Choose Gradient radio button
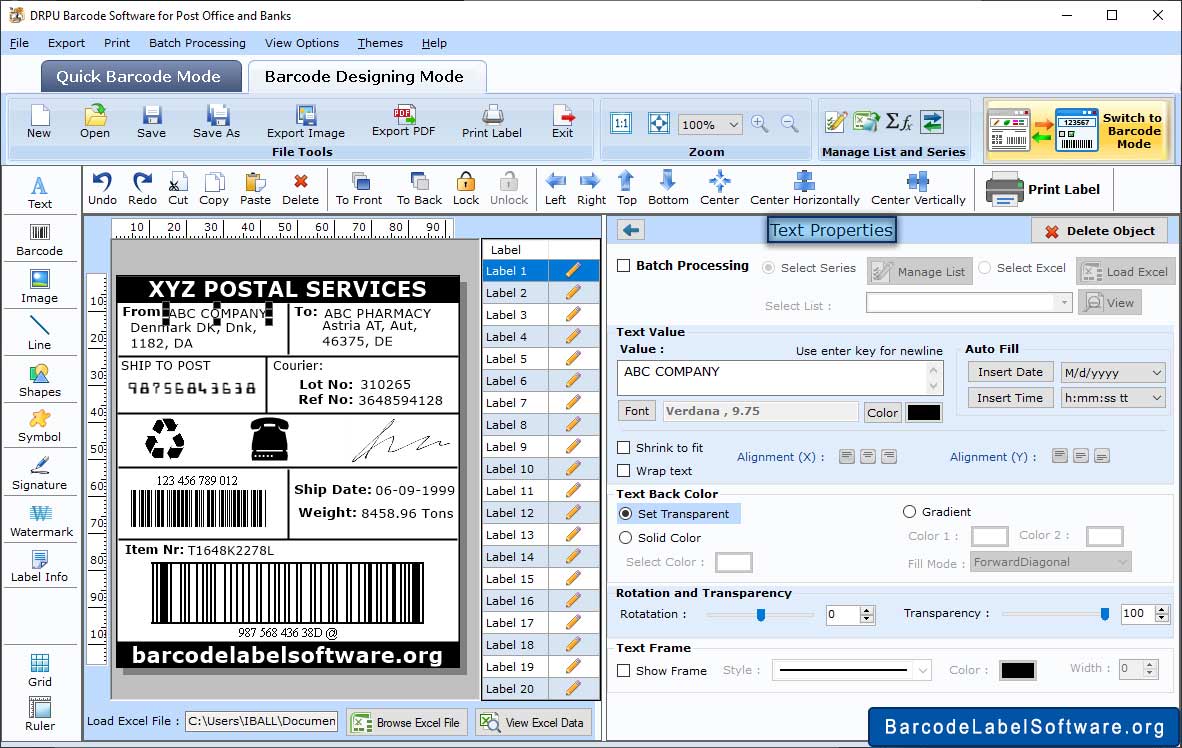 coord(909,512)
